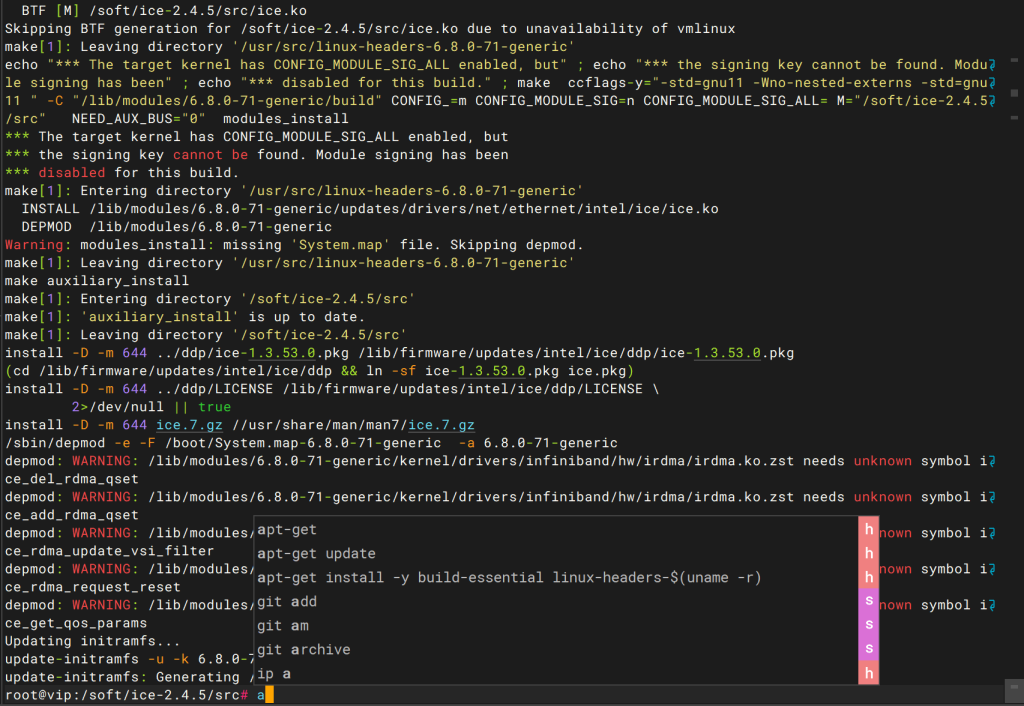
Task: Click the "s" badge beside "git archive"
Action: point(868,649)
